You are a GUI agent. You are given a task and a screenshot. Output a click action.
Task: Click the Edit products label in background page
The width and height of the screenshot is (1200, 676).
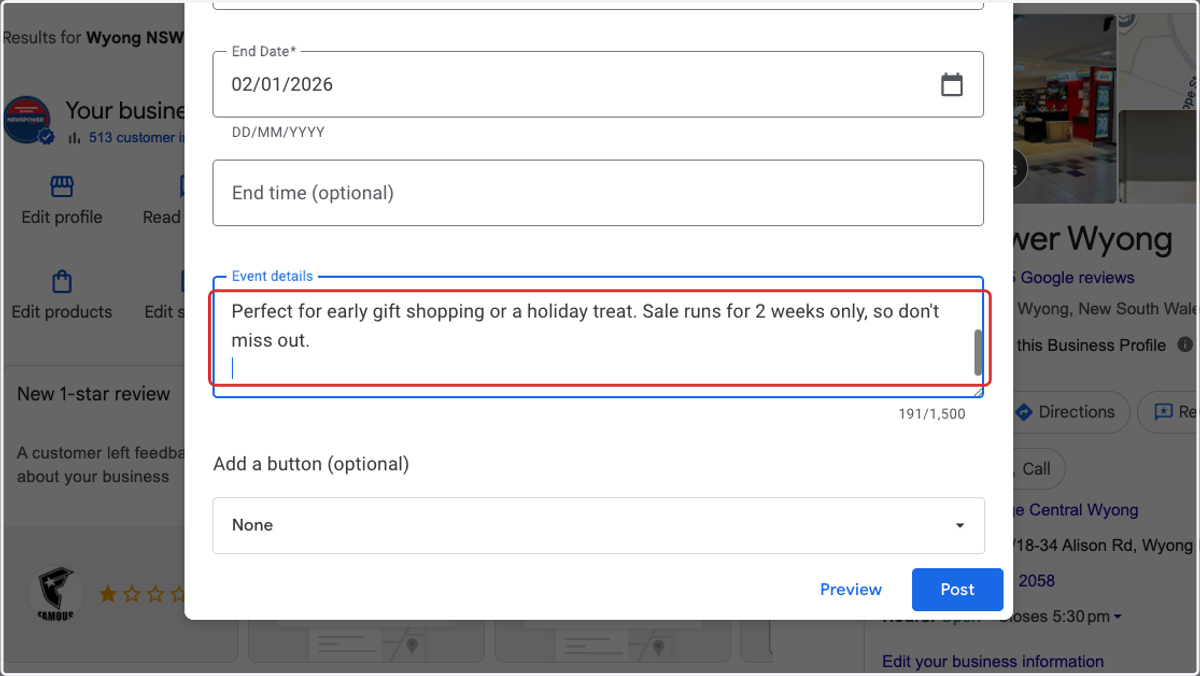click(62, 311)
